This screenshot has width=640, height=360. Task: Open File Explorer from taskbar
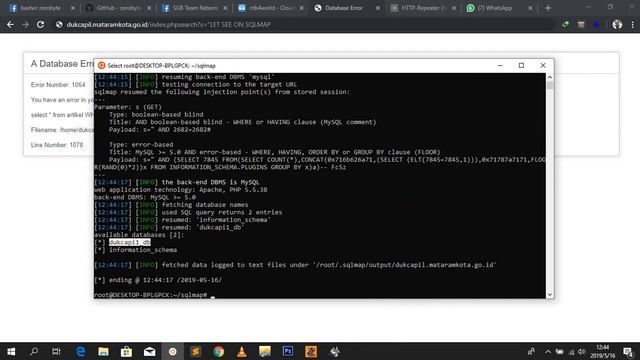(x=103, y=351)
